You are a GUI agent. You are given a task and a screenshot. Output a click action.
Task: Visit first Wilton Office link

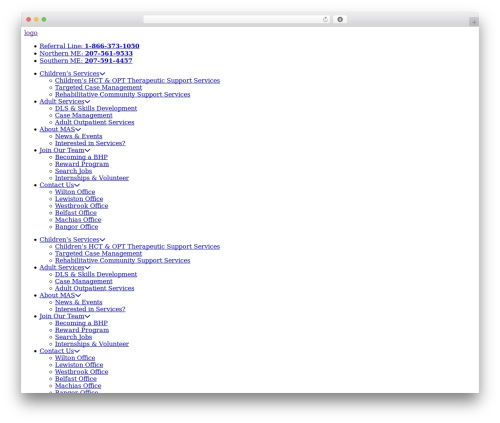(75, 192)
